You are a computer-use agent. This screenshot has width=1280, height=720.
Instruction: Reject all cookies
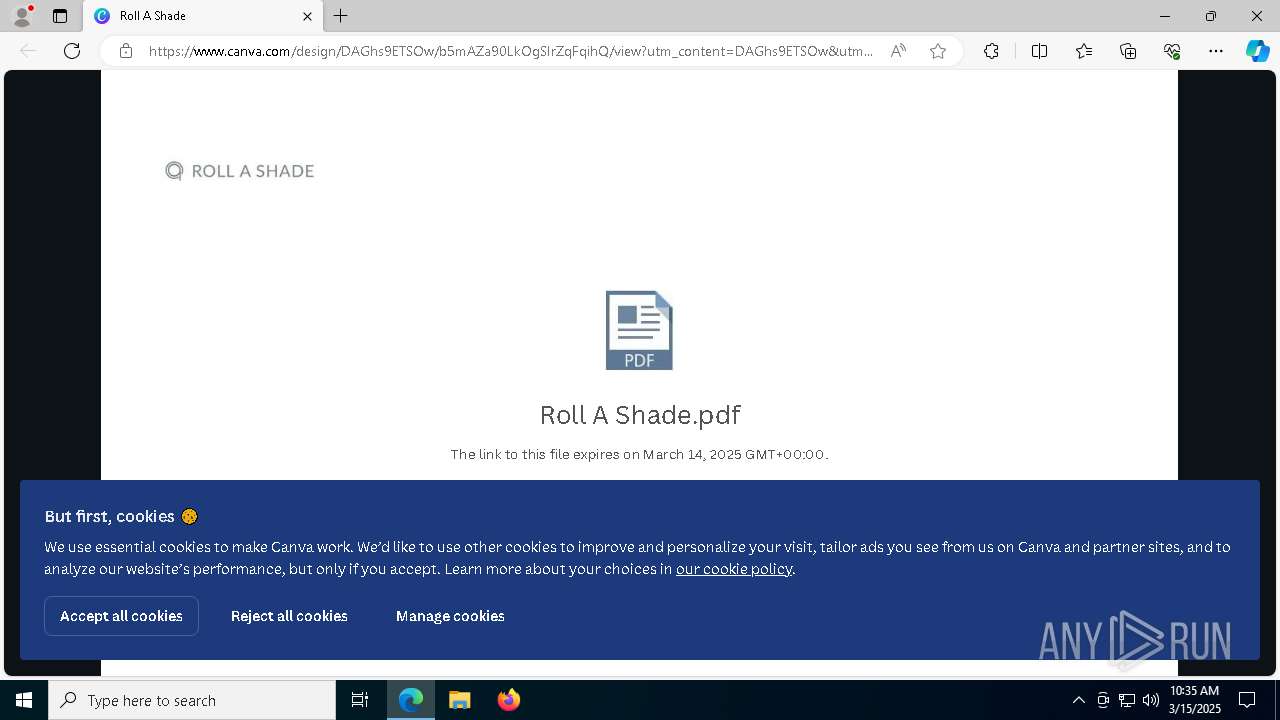289,616
